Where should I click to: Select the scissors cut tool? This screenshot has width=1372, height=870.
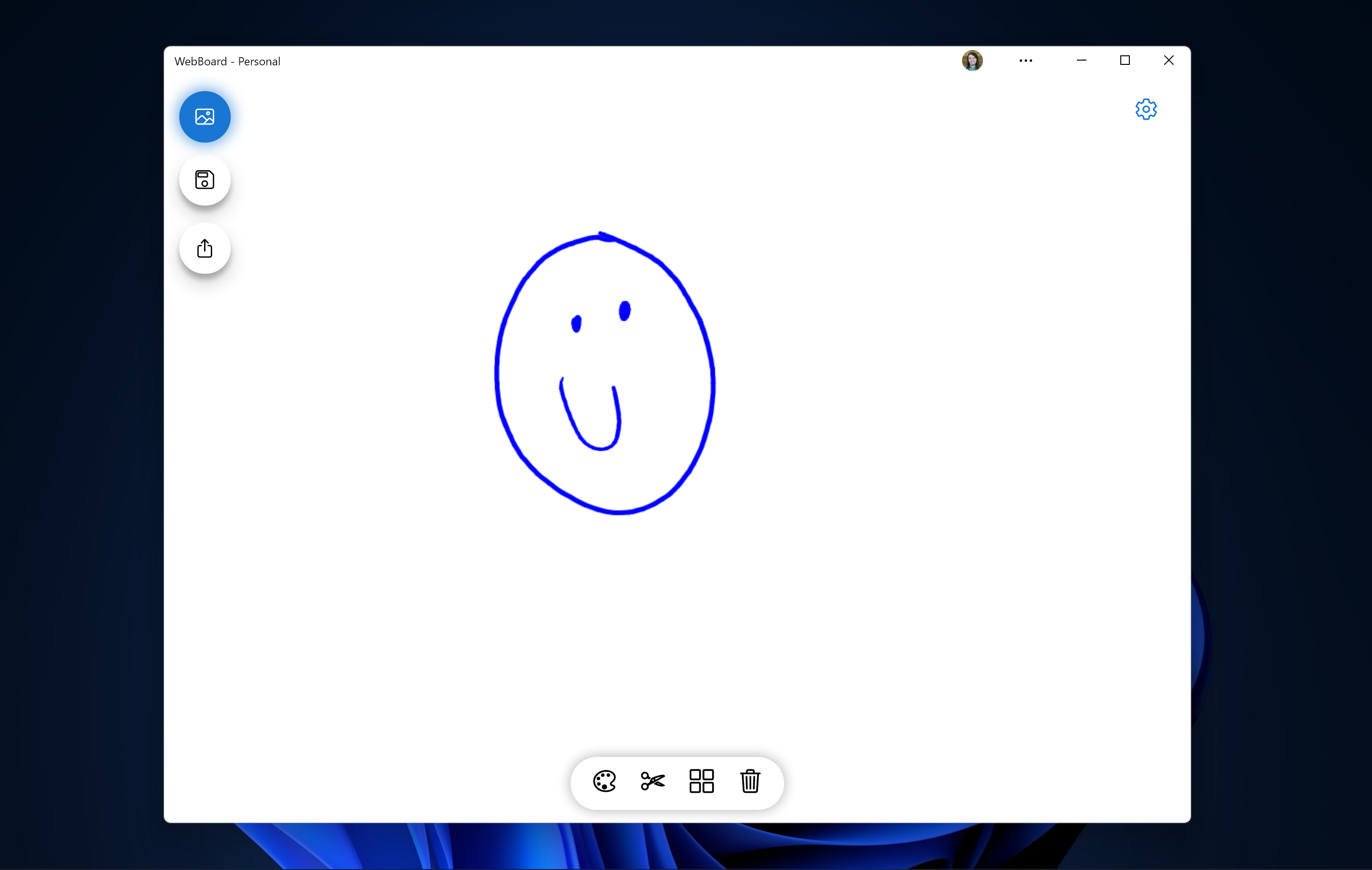652,781
